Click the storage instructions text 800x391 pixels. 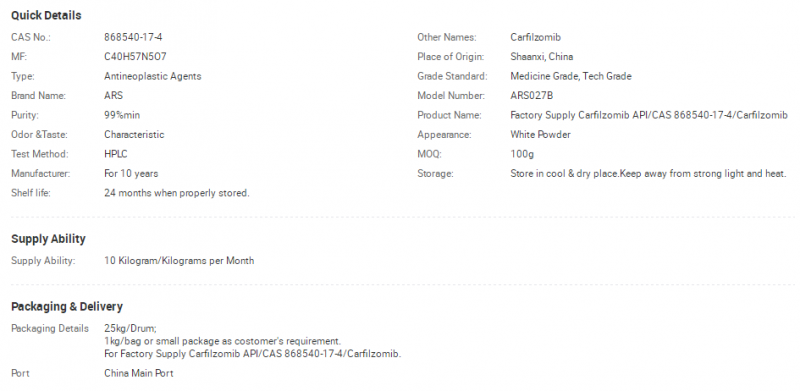pos(648,174)
